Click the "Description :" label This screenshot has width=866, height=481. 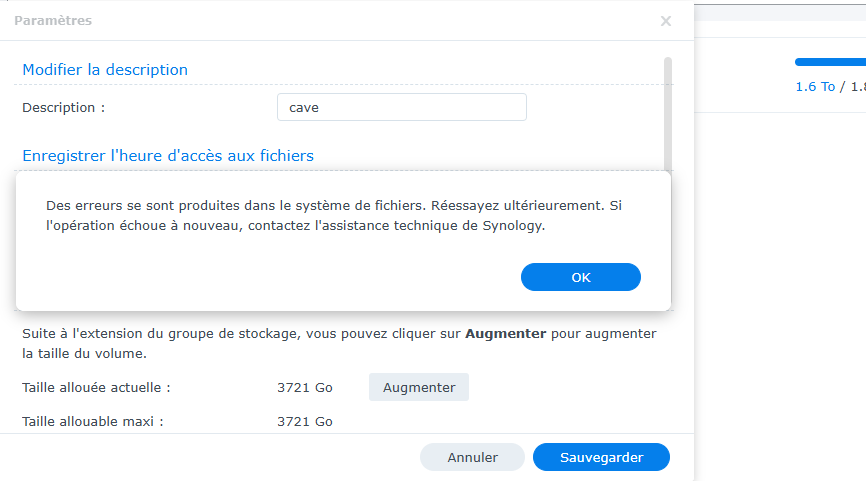[x=63, y=107]
